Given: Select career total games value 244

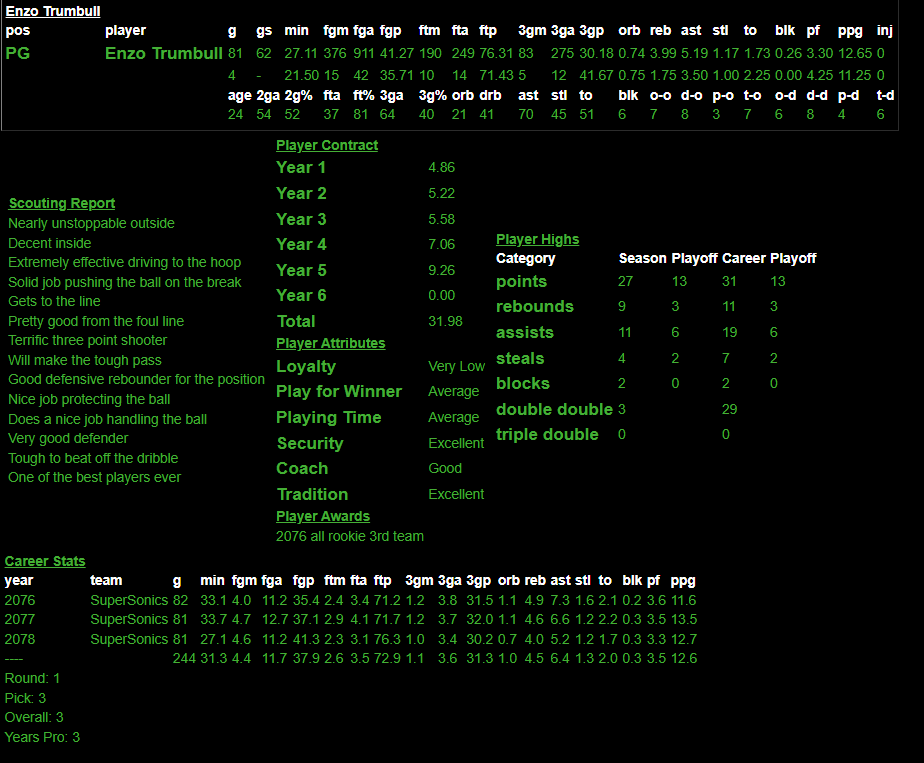Looking at the screenshot, I should point(184,658).
